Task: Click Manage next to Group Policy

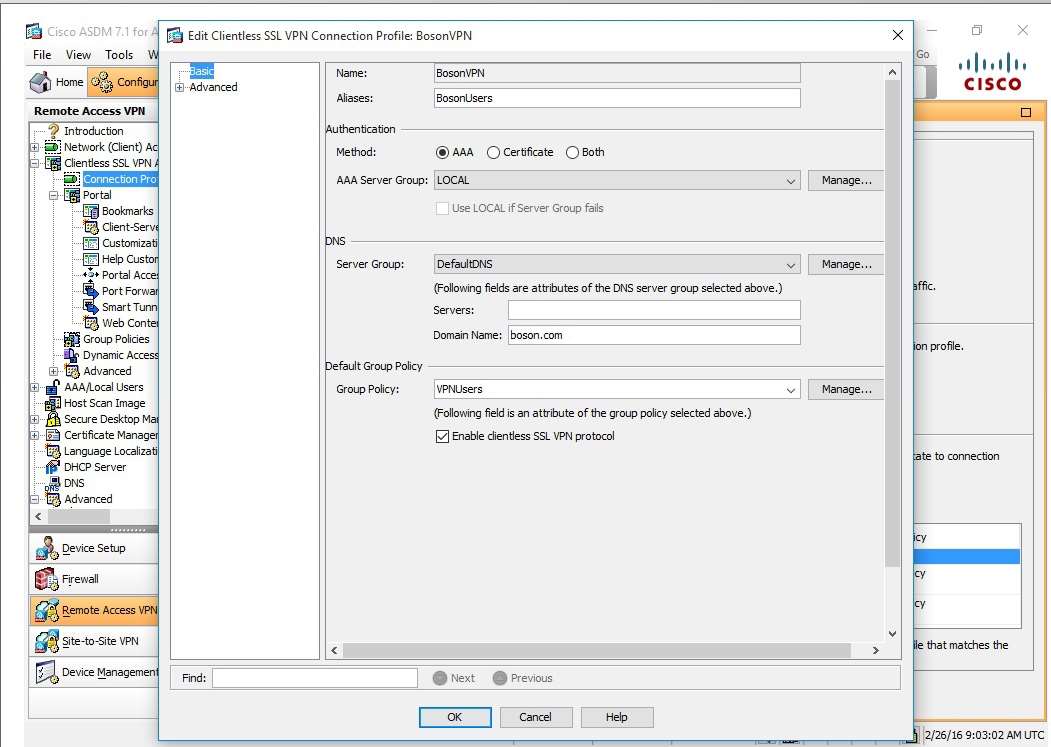Action: tap(845, 389)
